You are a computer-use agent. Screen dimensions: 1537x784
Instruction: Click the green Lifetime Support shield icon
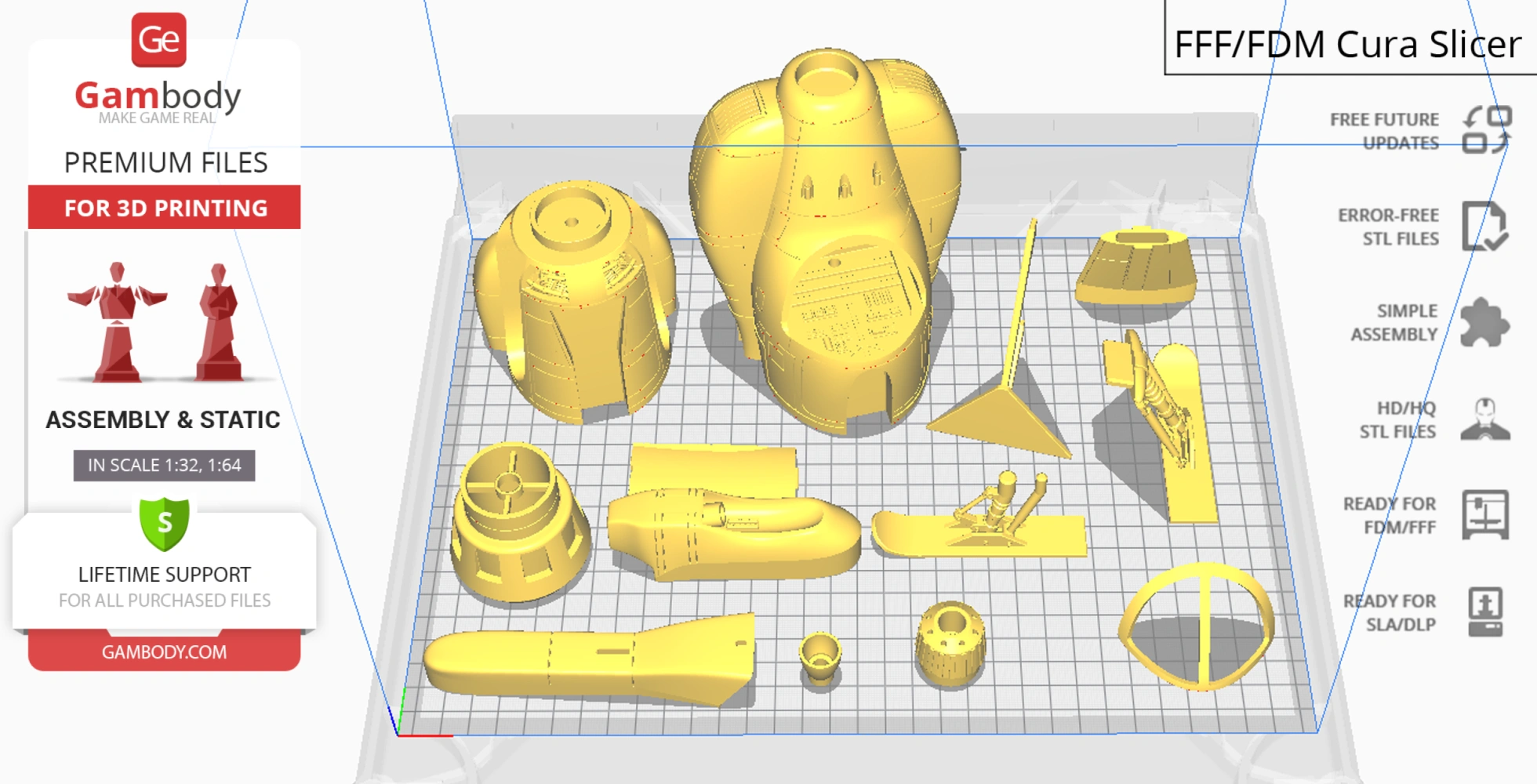pyautogui.click(x=165, y=523)
